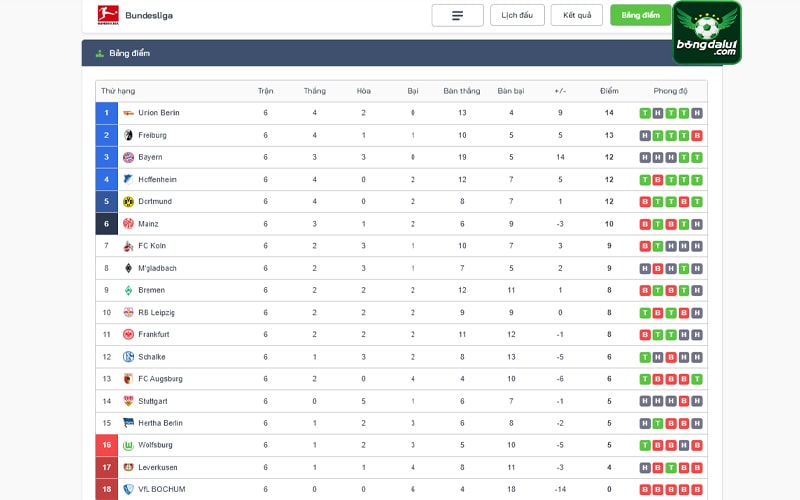Viewport: 800px width, 500px height.
Task: Click Stuttgart's first form badge H
Action: (645, 402)
